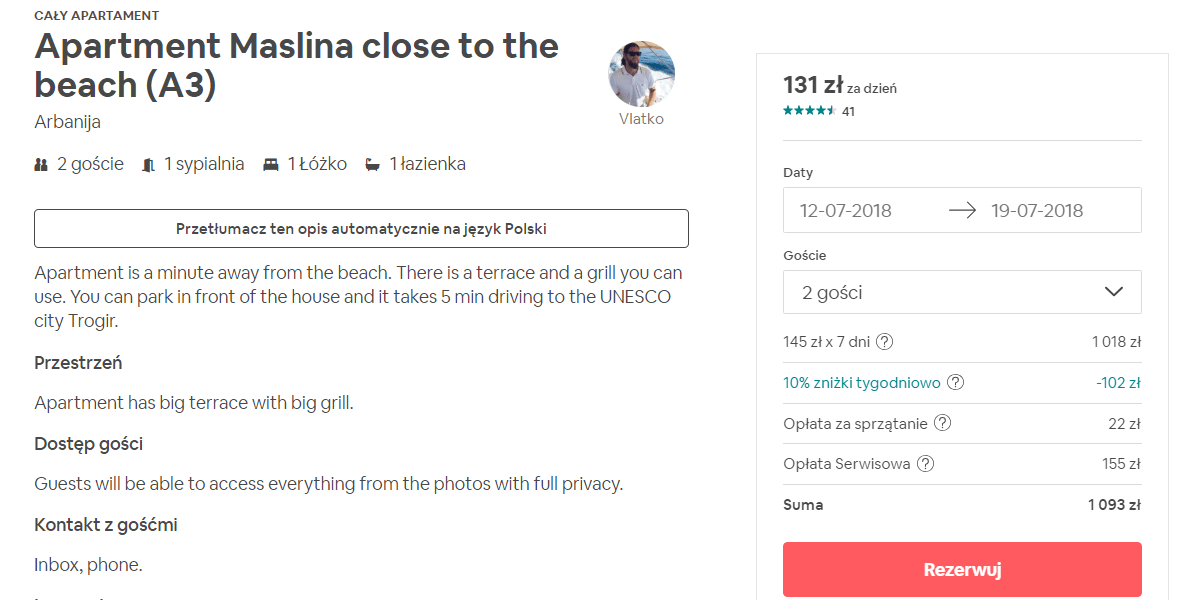Open help for 145 zł x 7 dni

tap(884, 342)
